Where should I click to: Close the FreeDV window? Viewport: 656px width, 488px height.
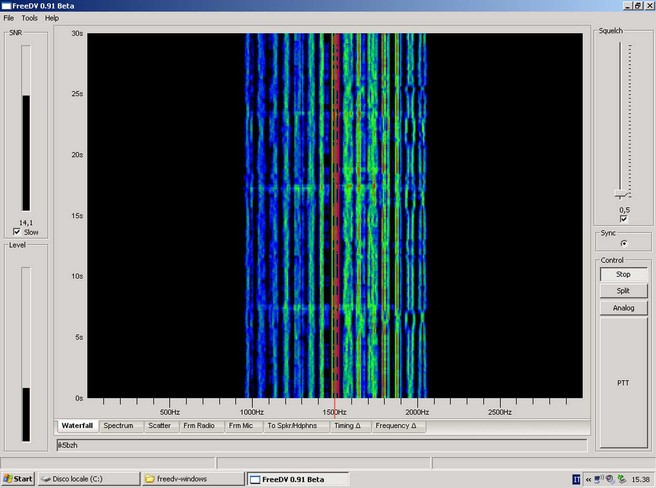click(x=648, y=6)
